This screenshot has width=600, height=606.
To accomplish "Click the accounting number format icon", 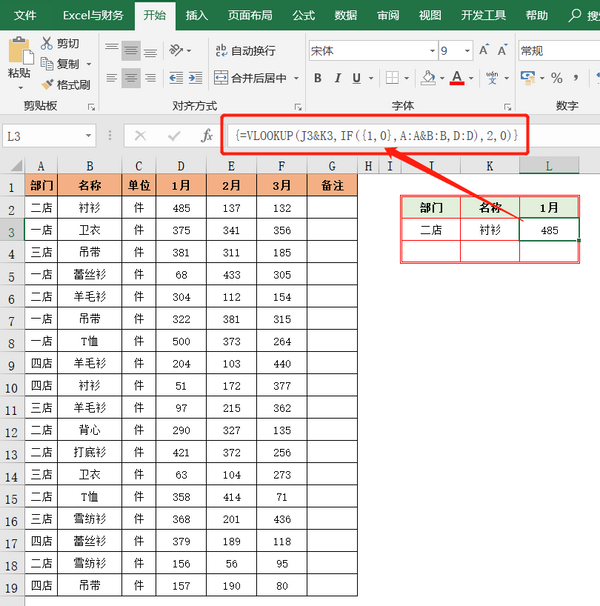I will point(528,78).
